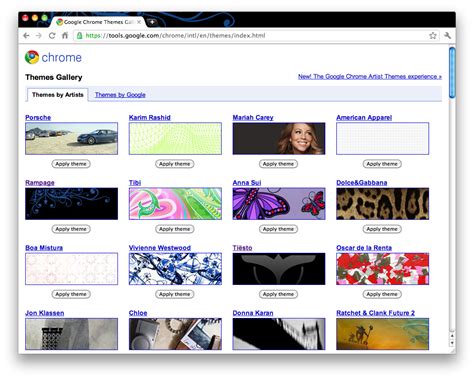The image size is (474, 379).
Task: Select the Google Chrome Themes Gallery browser tab
Action: tap(98, 22)
